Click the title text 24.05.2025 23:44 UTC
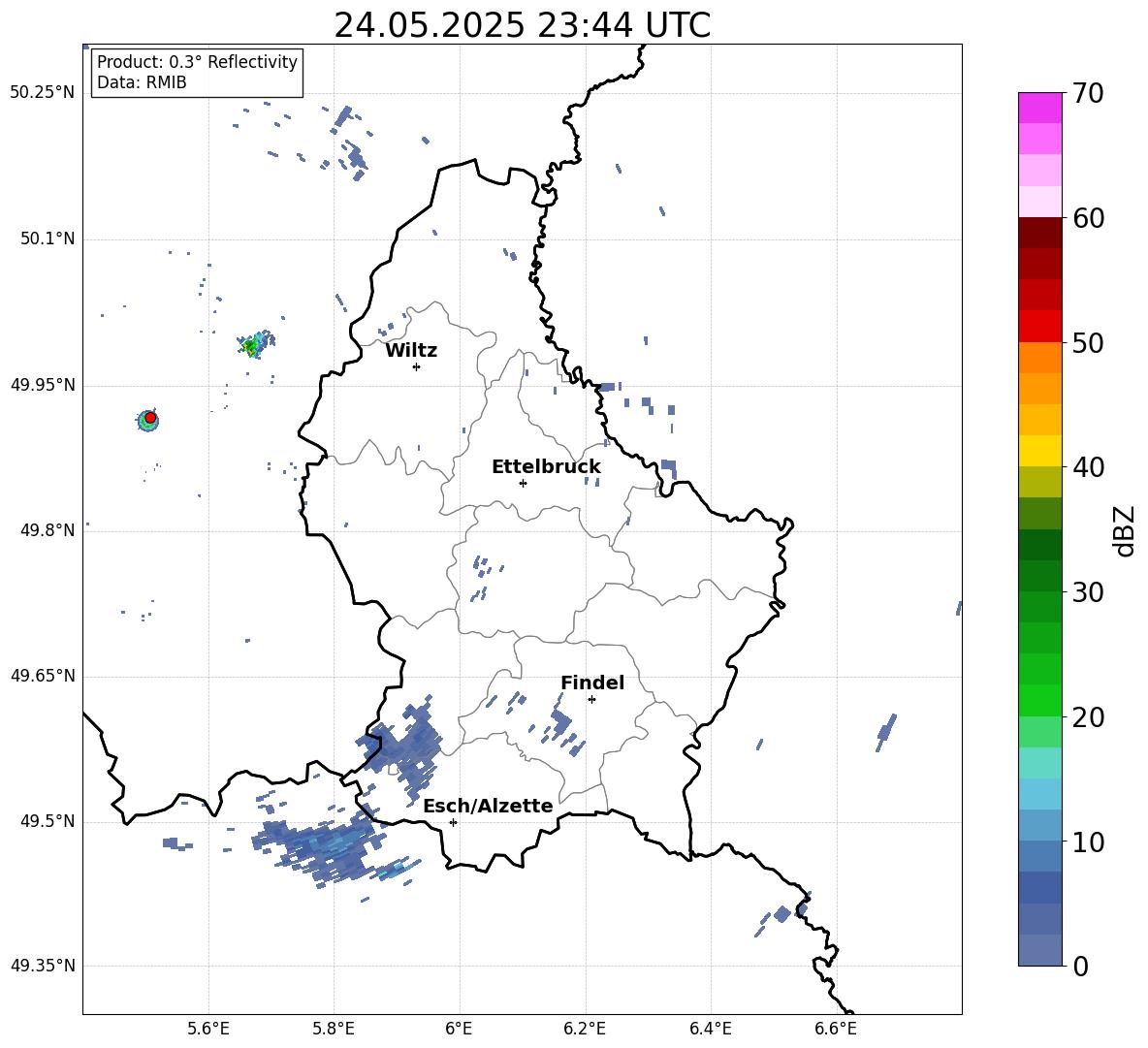The height and width of the screenshot is (1048, 1148). pos(522,25)
